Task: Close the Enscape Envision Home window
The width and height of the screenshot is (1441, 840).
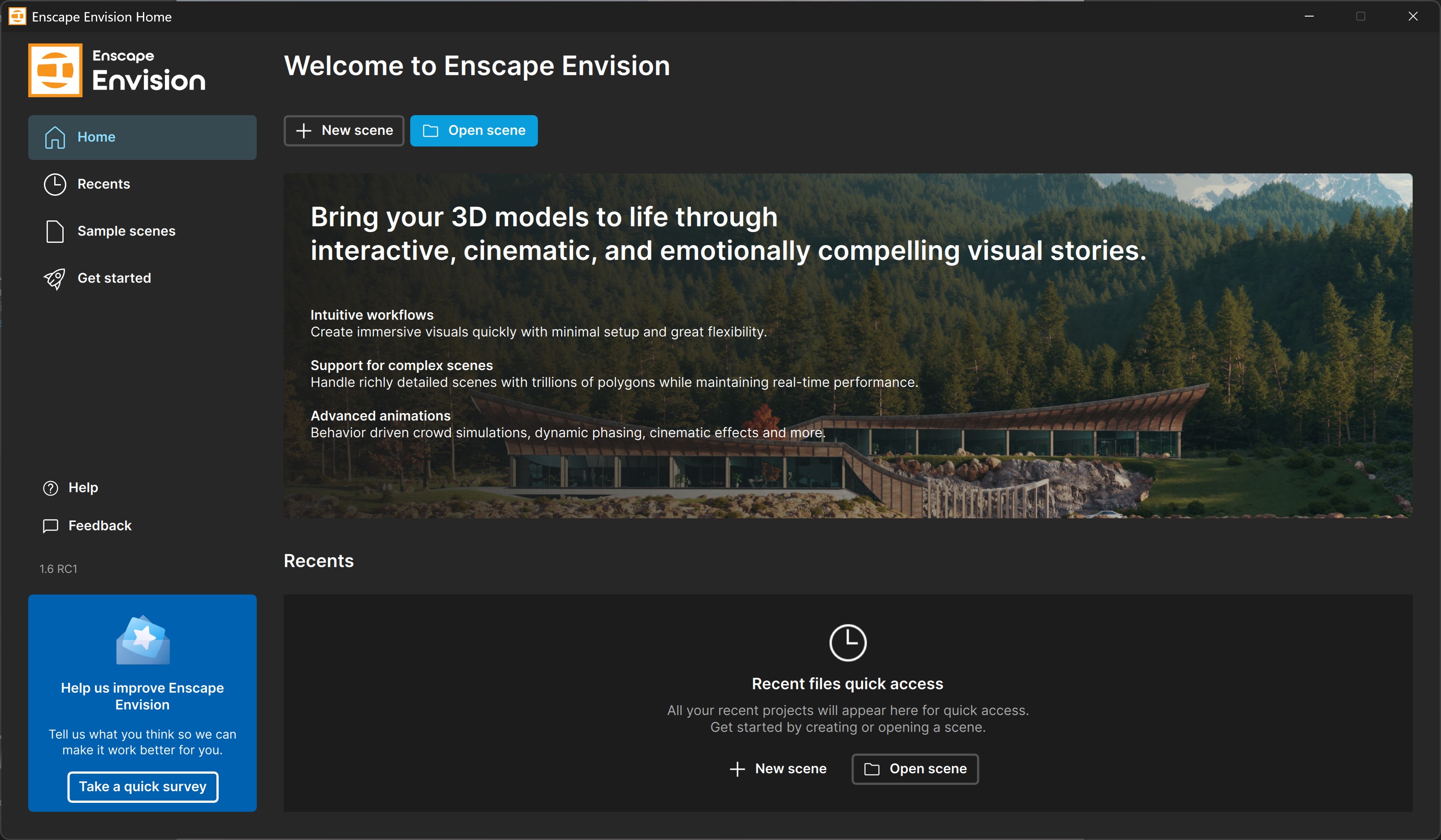Action: click(1413, 17)
